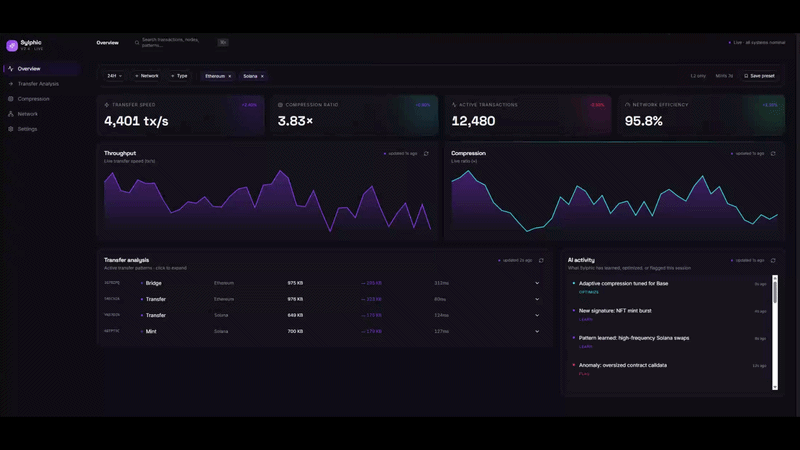The width and height of the screenshot is (800, 450).
Task: Click the Network Efficiency gauge icon
Action: [x=628, y=105]
